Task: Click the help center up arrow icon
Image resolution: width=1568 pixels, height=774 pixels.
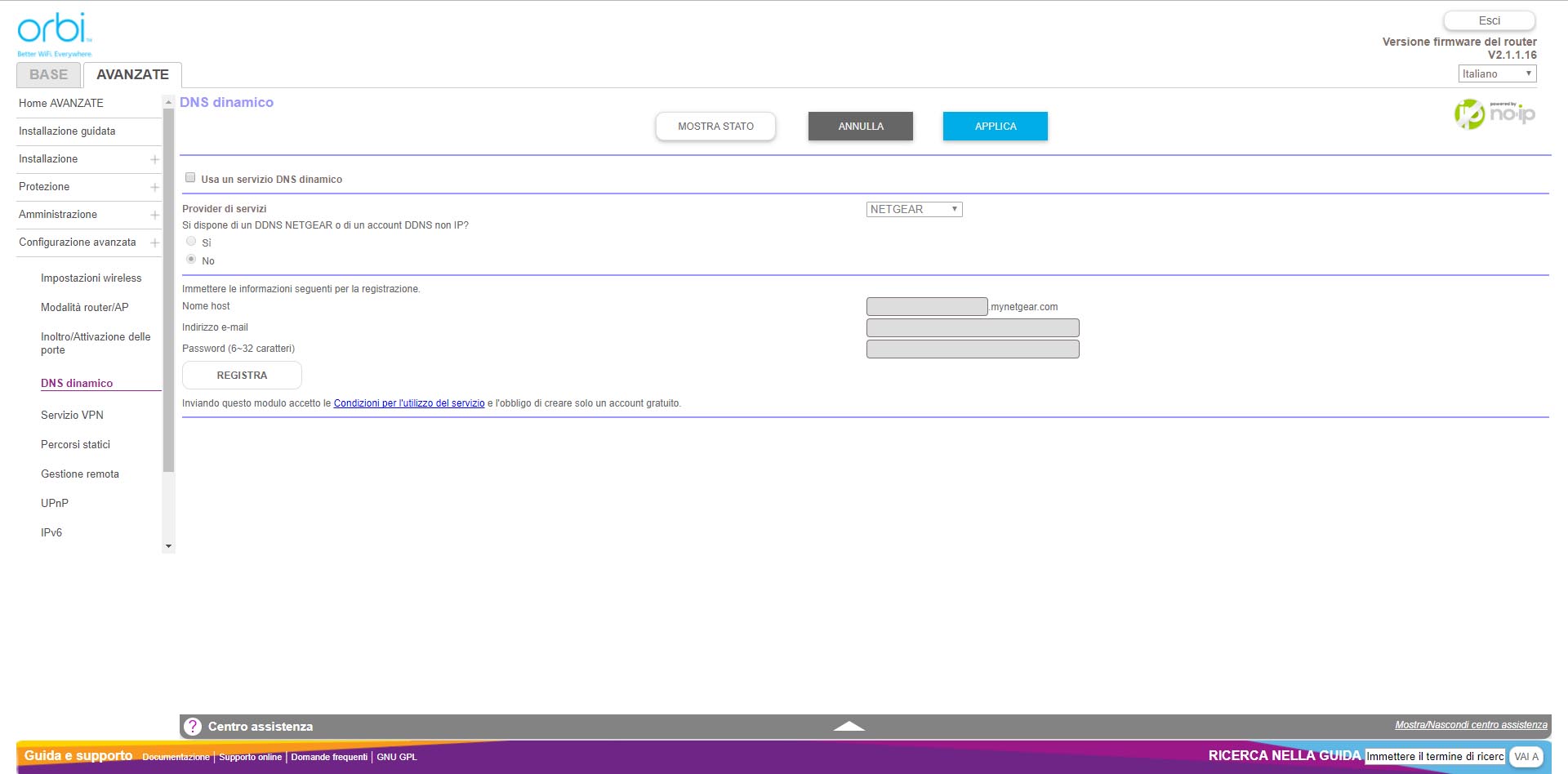Action: (x=849, y=726)
